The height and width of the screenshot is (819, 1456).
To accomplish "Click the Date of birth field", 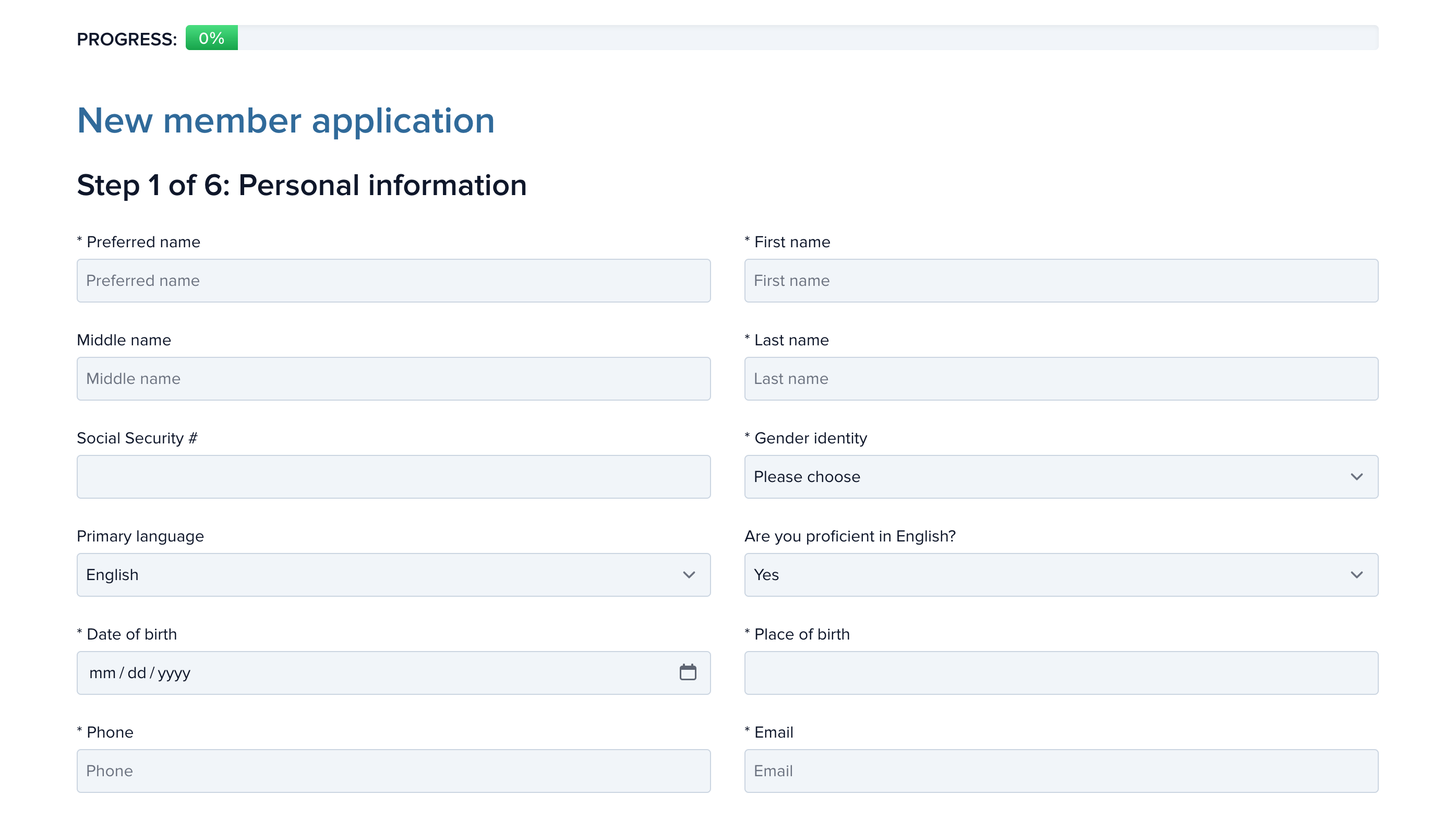I will [x=393, y=672].
